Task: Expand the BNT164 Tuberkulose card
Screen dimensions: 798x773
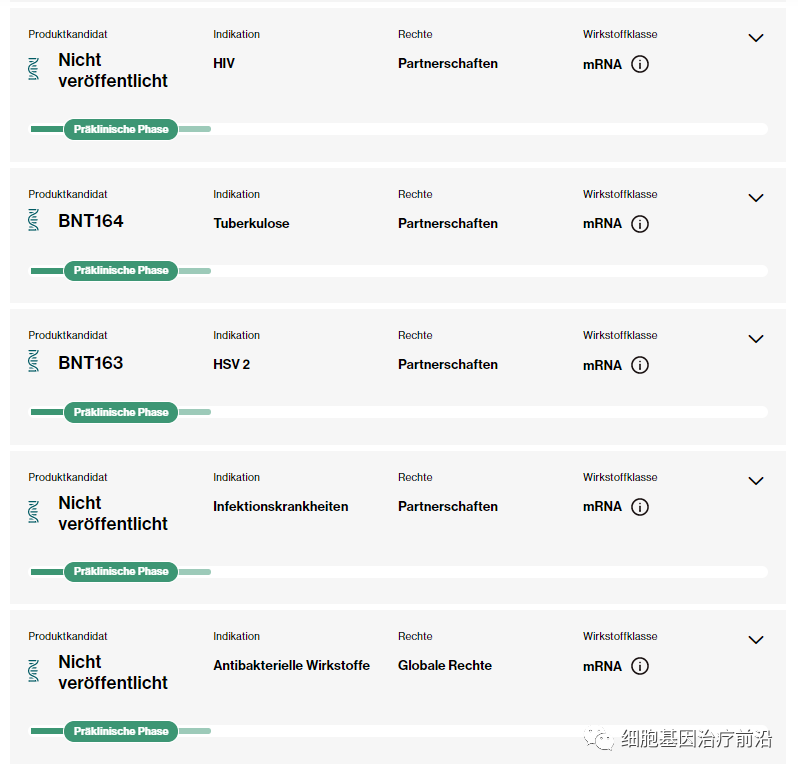Action: (x=756, y=198)
